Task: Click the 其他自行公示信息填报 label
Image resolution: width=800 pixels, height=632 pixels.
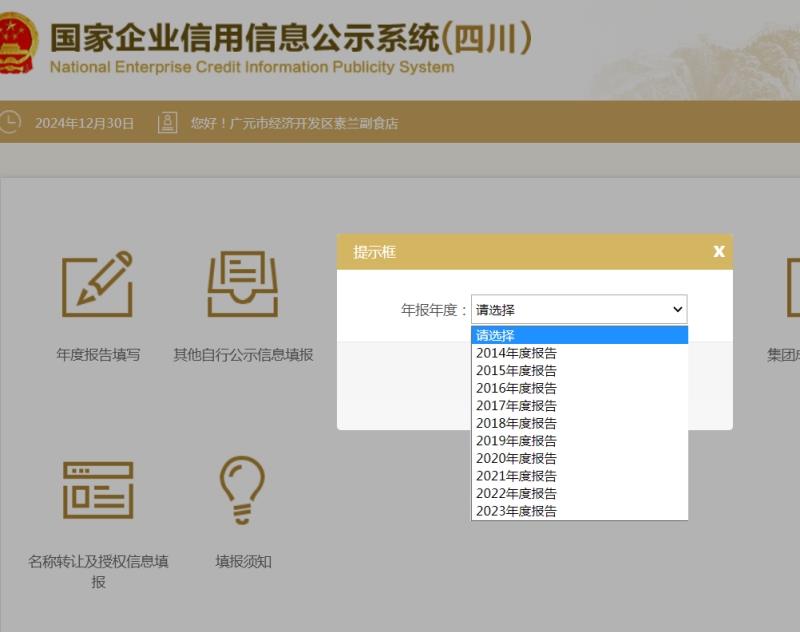Action: 243,355
